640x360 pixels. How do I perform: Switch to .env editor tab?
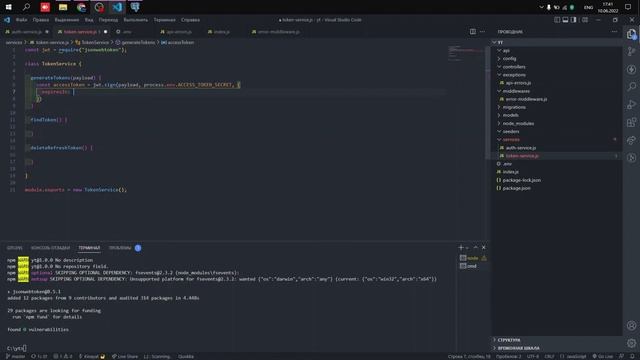[127, 31]
